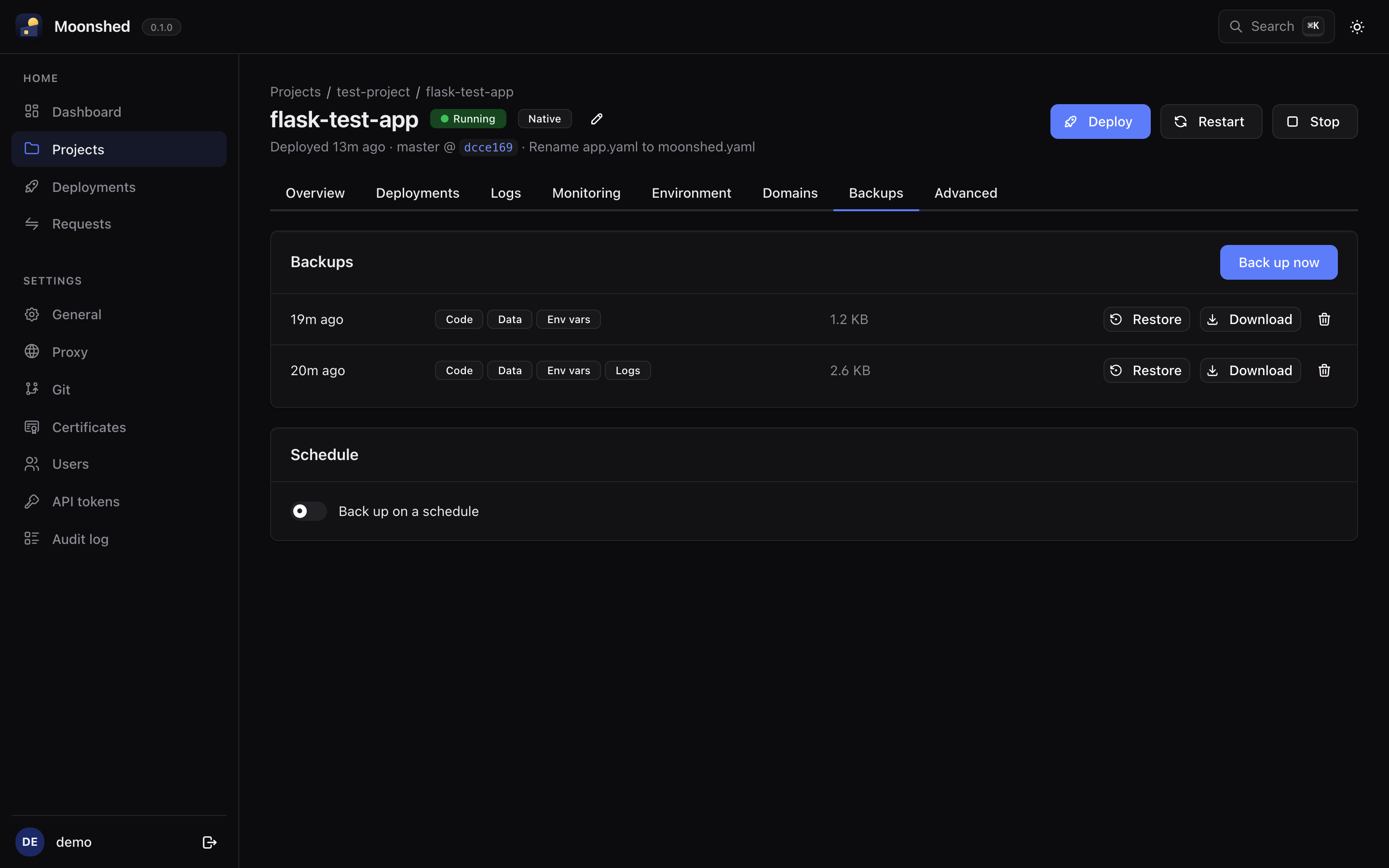Stop the running app
The width and height of the screenshot is (1389, 868).
(x=1314, y=122)
